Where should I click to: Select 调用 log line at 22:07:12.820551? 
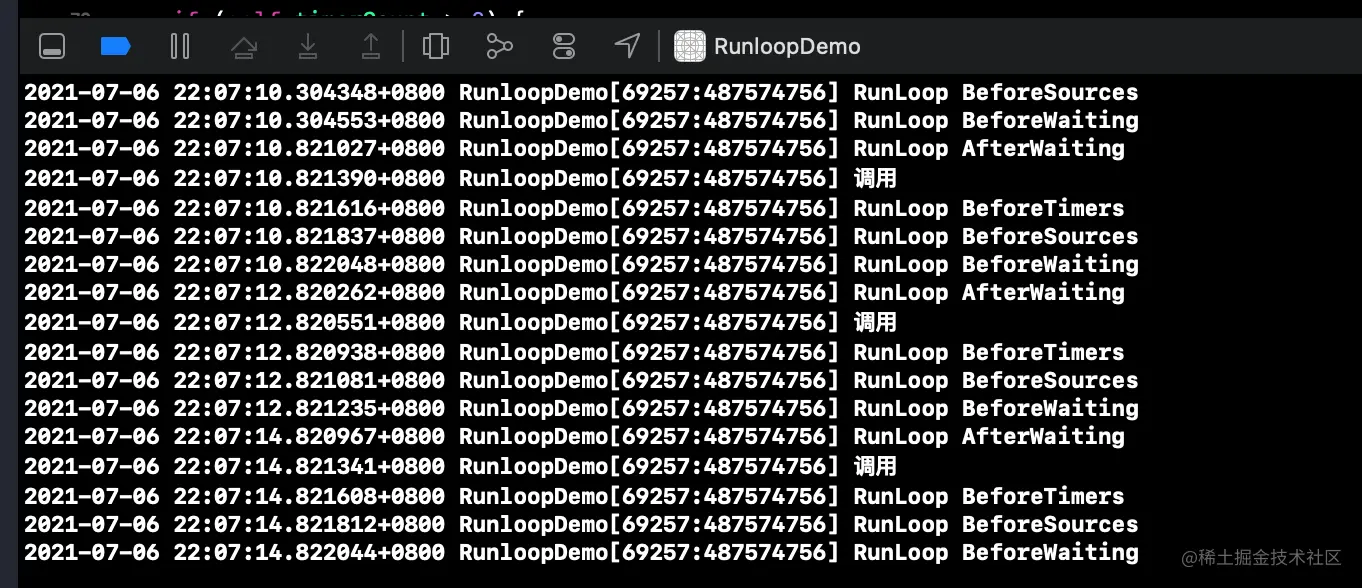460,323
